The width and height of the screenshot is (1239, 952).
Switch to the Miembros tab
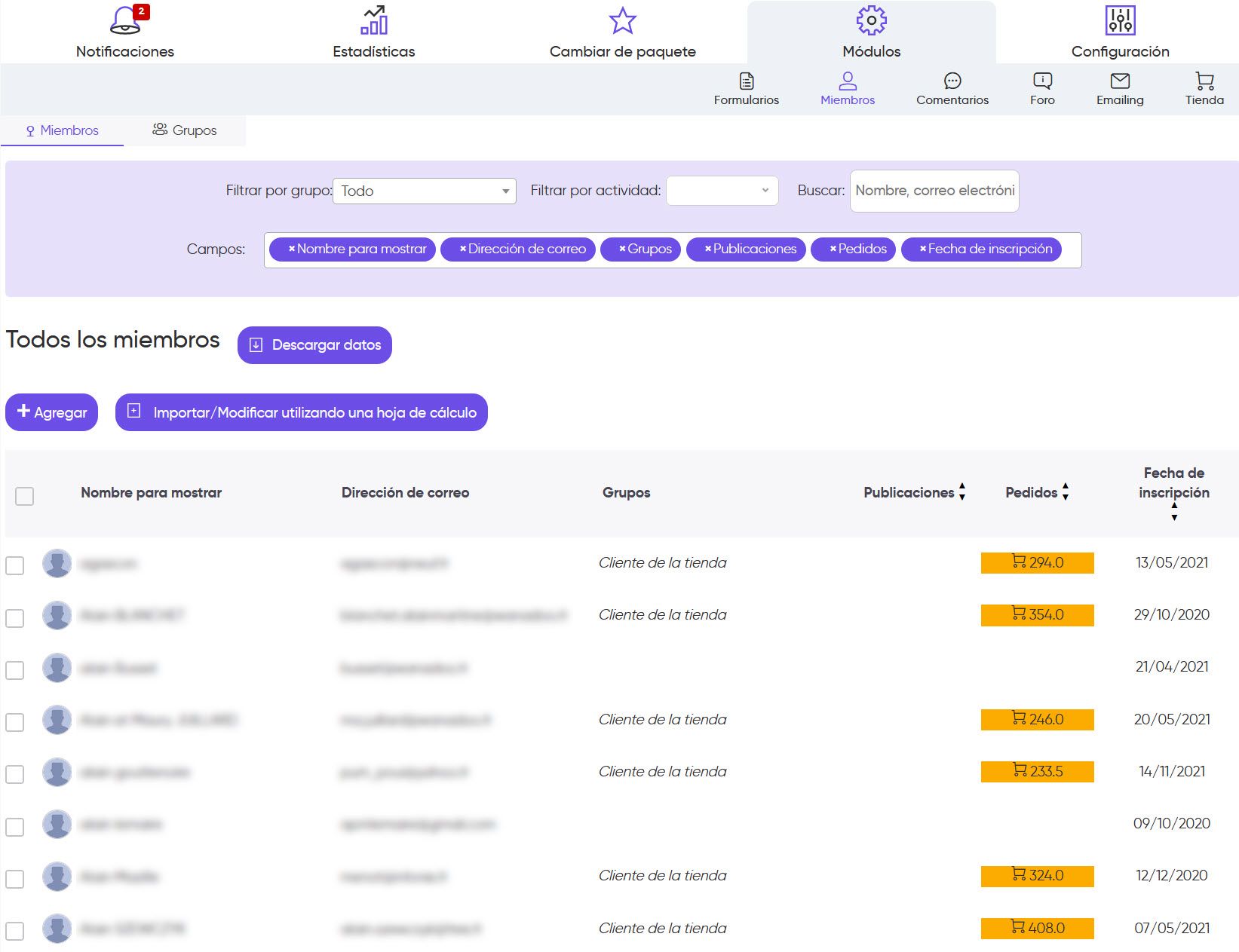pyautogui.click(x=62, y=130)
